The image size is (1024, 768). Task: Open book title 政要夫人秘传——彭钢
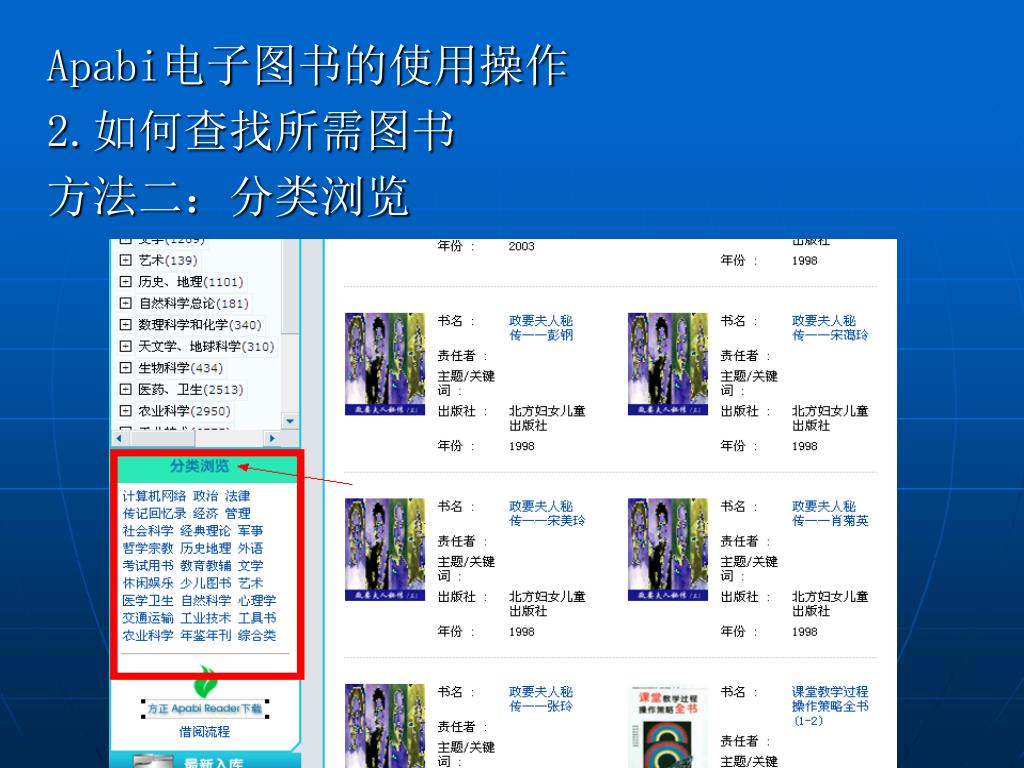pyautogui.click(x=541, y=328)
